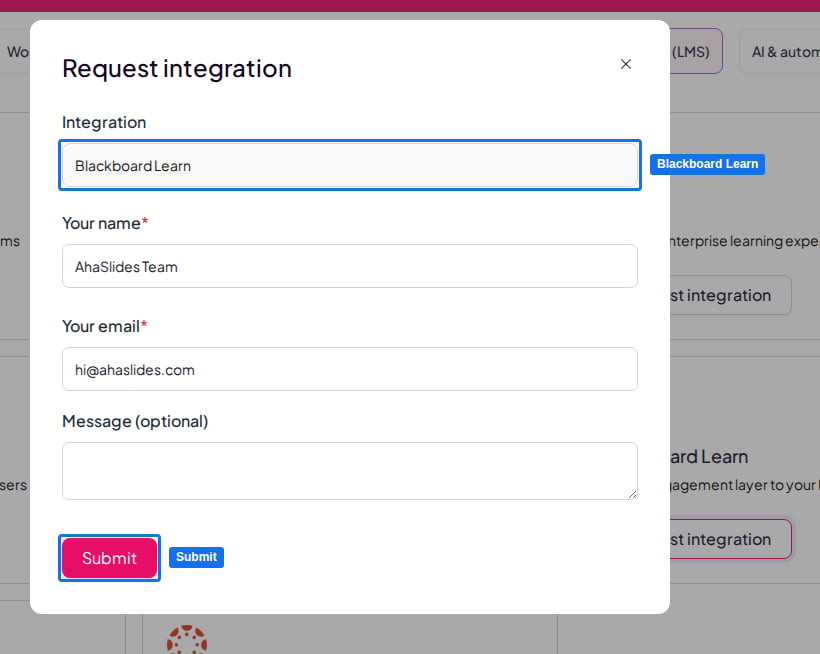Click the Your name label
The height and width of the screenshot is (654, 820).
(105, 223)
